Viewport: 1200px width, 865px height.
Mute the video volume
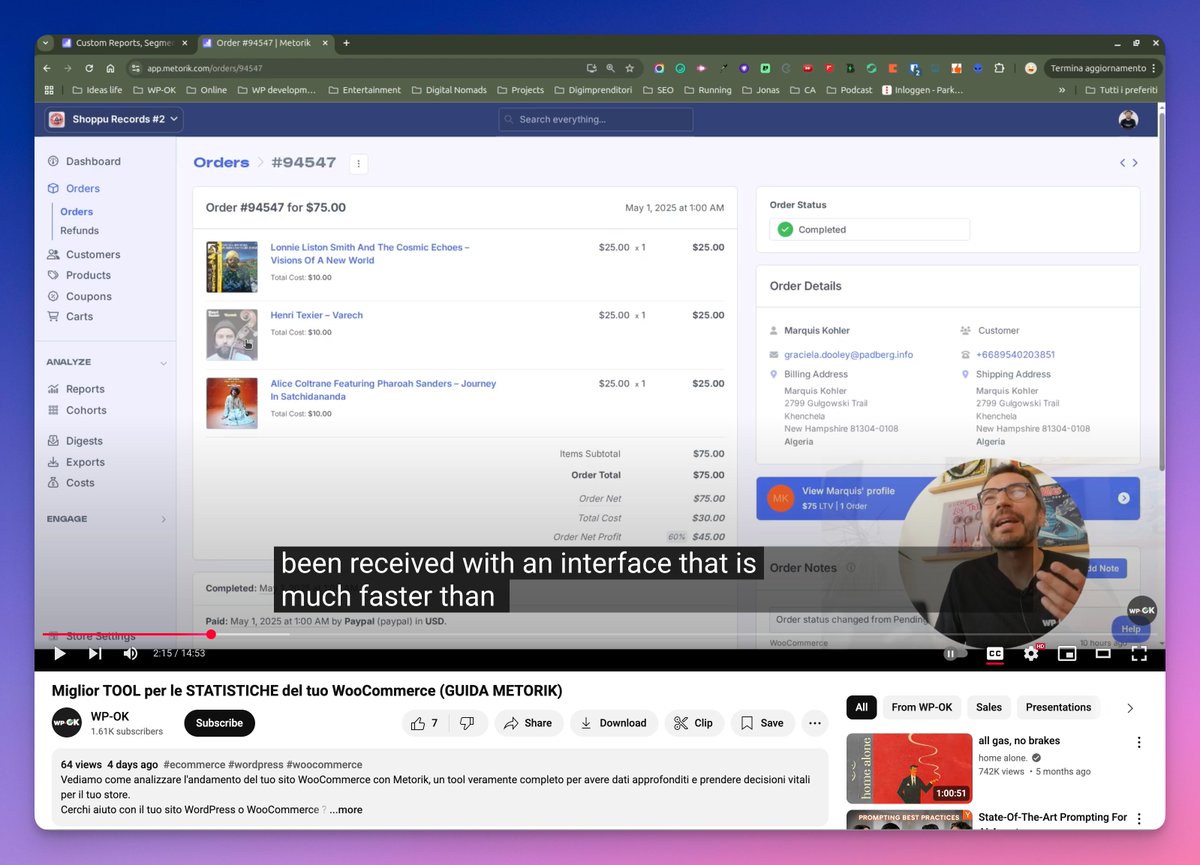131,654
